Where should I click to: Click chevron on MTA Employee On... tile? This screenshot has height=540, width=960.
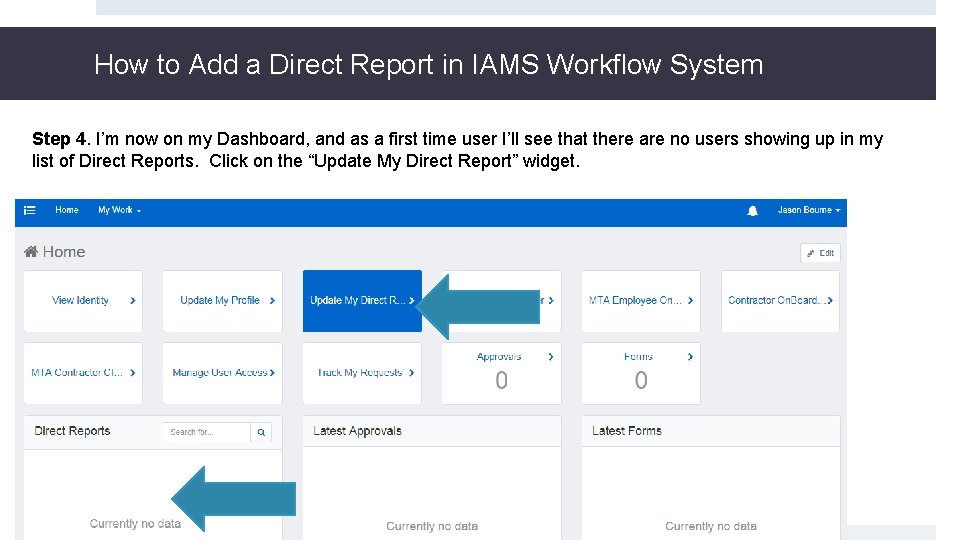tap(691, 301)
